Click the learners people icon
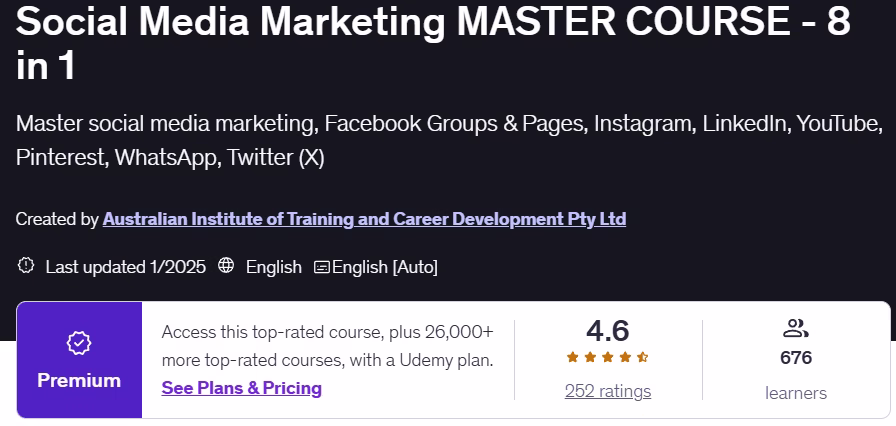Image resolution: width=896 pixels, height=426 pixels. point(796,328)
